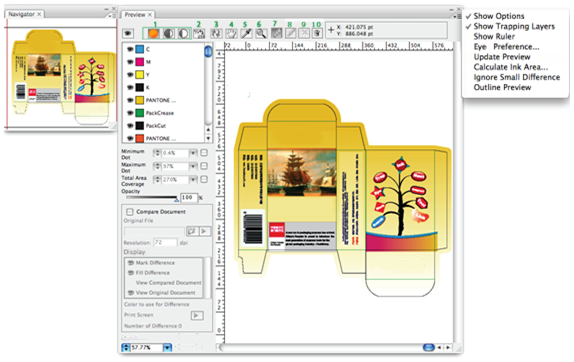
Task: Select the orange full color preview icon
Action: pyautogui.click(x=153, y=34)
